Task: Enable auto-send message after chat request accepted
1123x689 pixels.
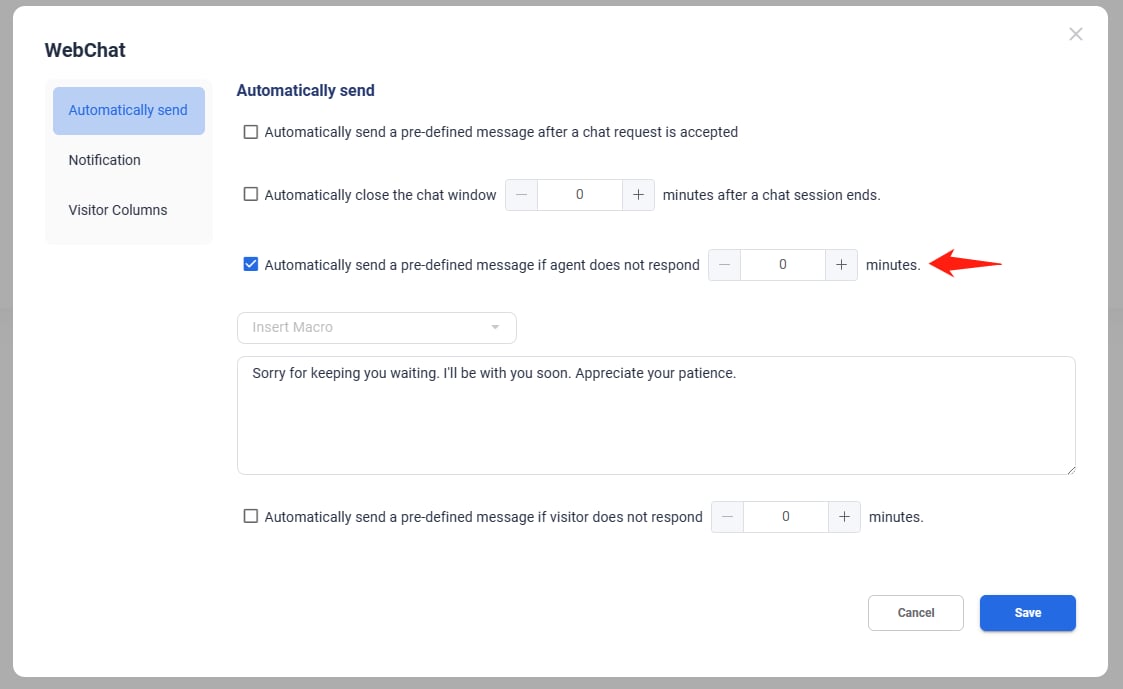Action: (x=251, y=132)
